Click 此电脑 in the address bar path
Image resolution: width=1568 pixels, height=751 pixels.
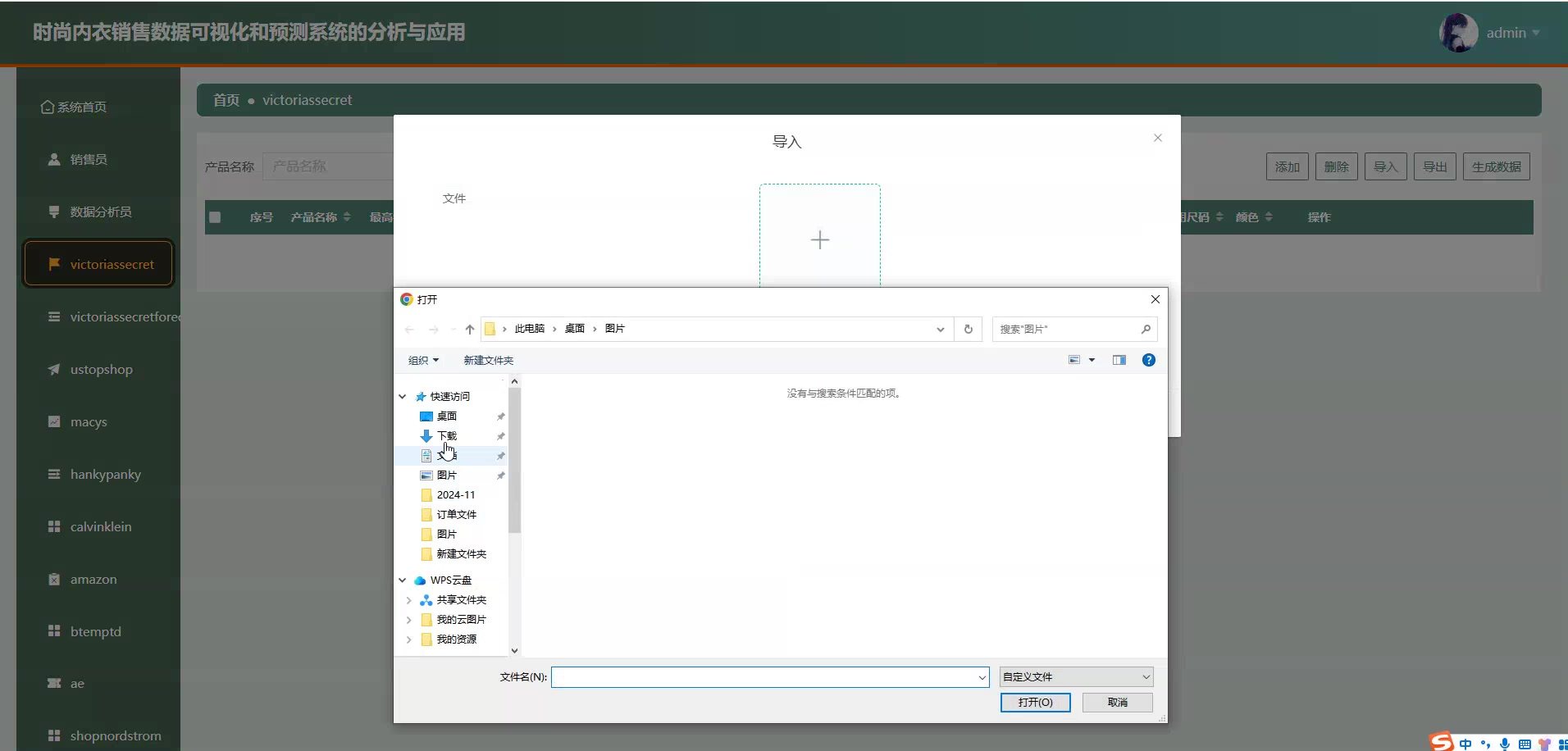tap(529, 329)
